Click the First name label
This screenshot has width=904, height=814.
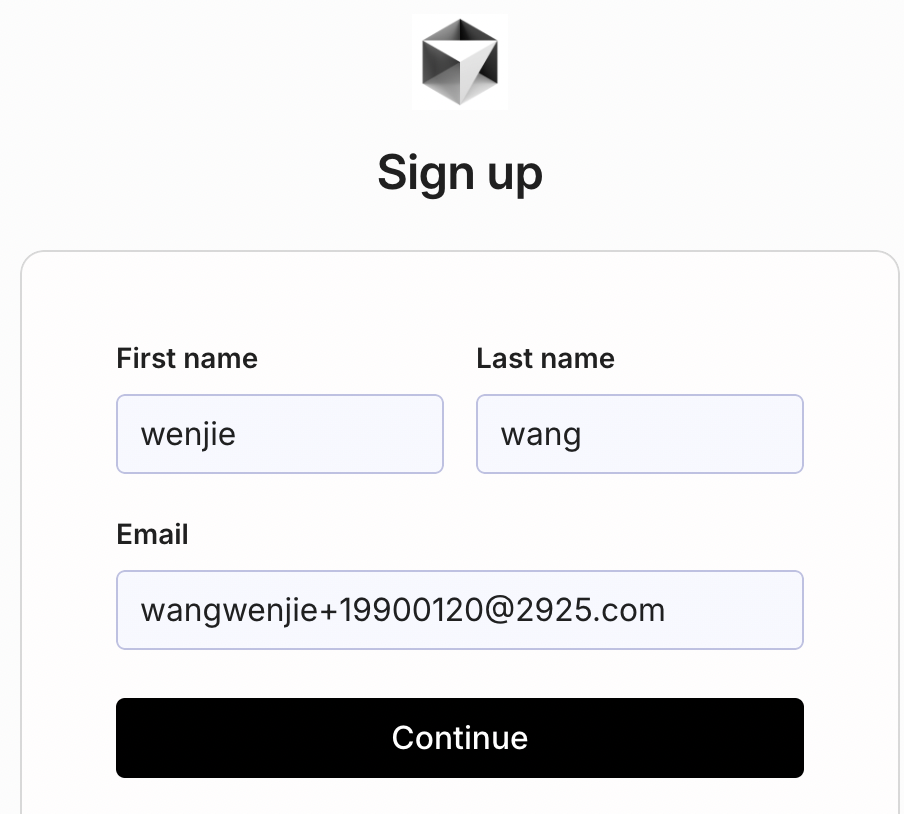(187, 359)
